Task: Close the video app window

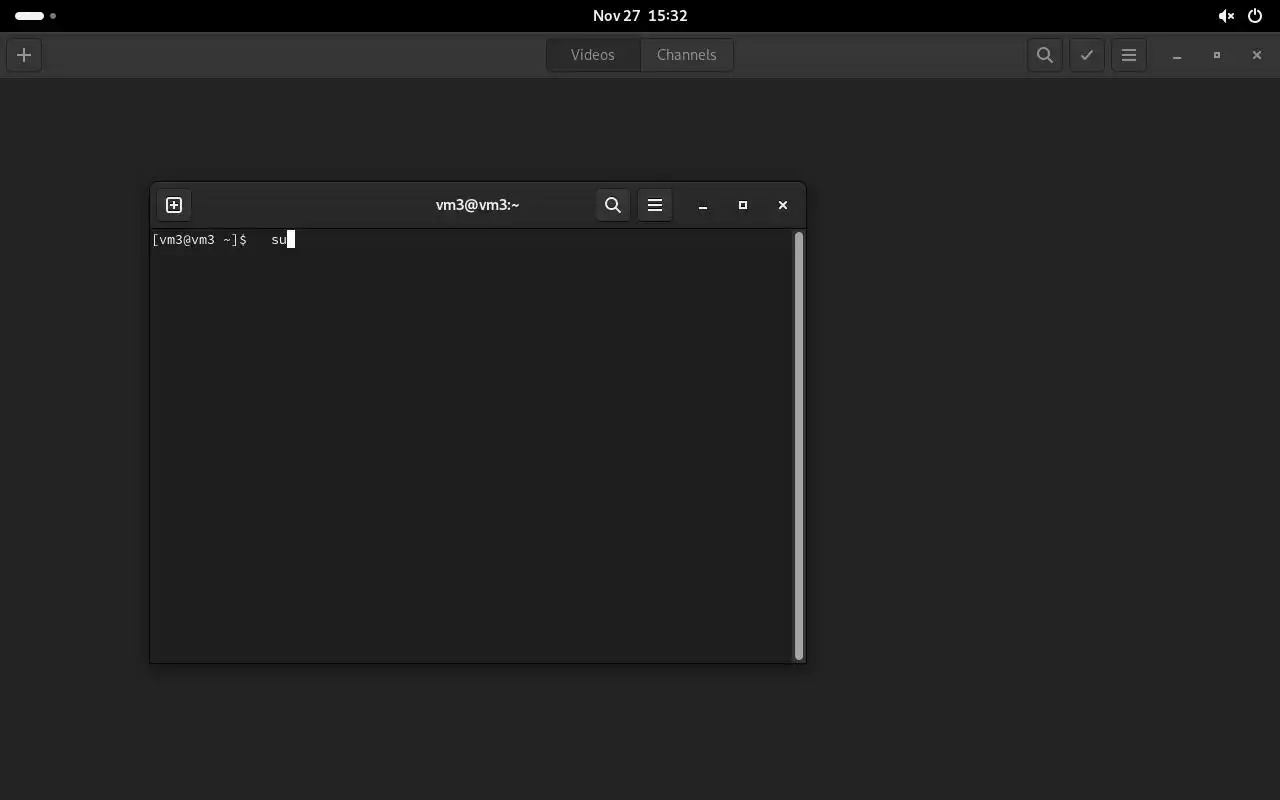Action: tap(1257, 55)
